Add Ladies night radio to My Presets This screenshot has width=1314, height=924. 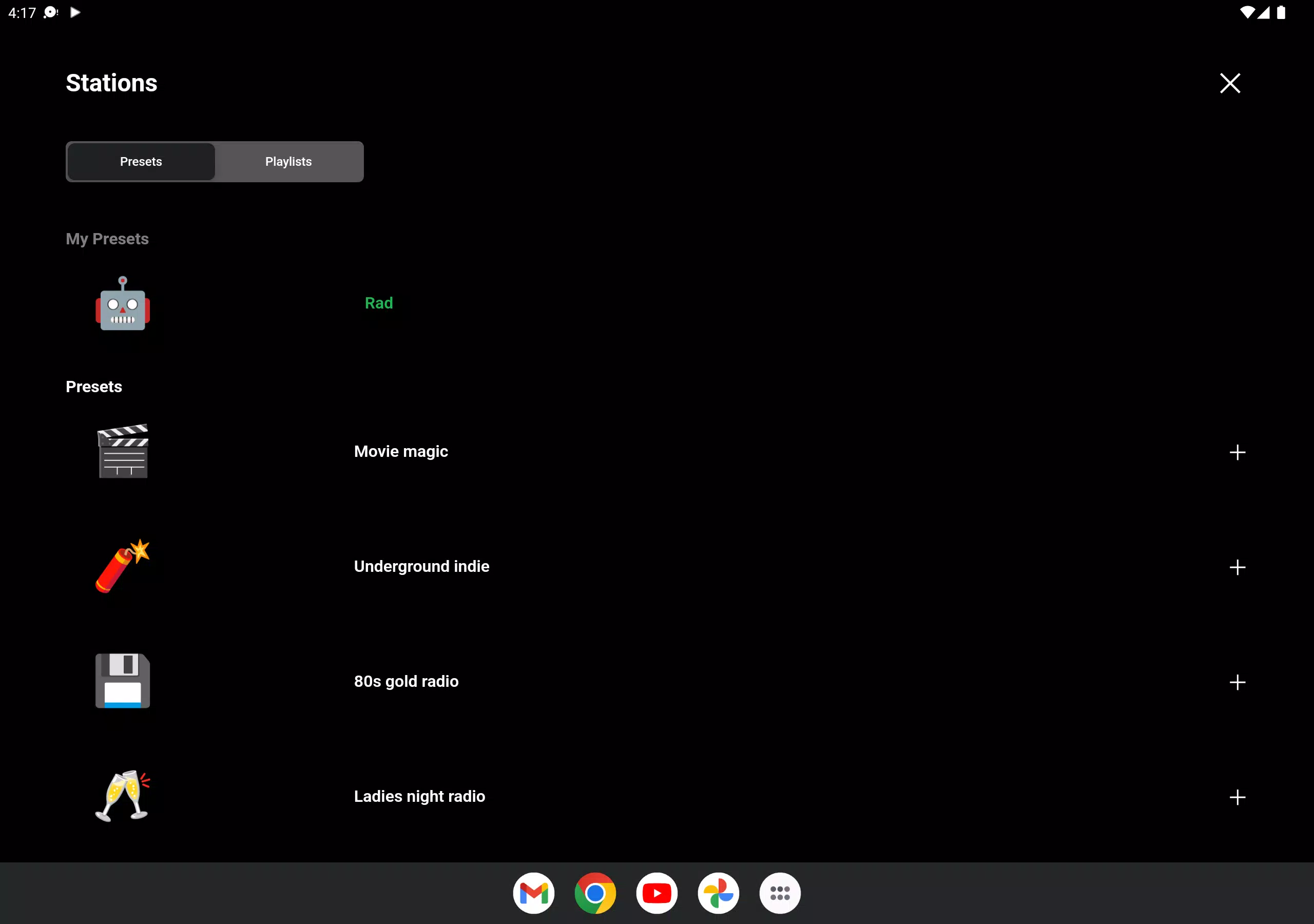1236,798
